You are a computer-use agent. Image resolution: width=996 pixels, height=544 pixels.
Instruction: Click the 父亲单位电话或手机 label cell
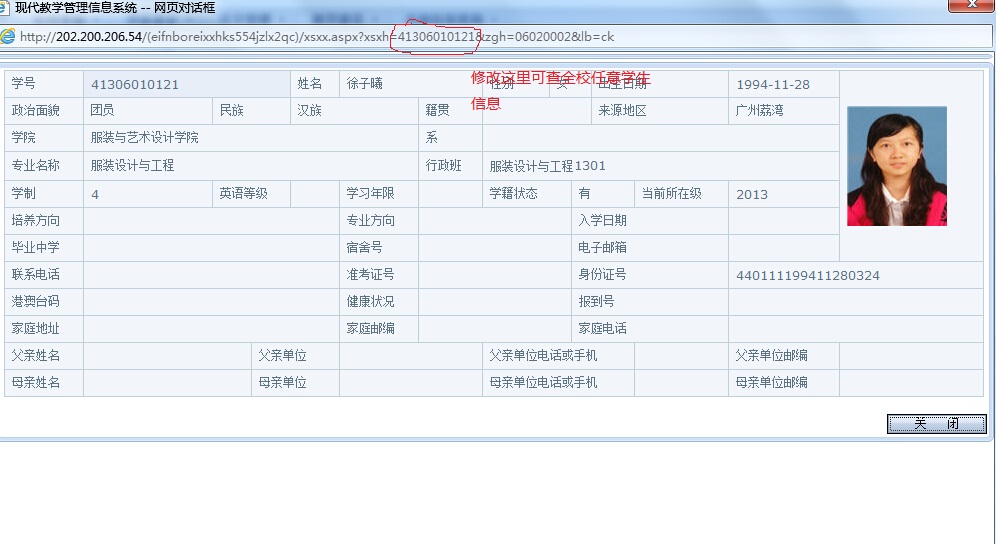tap(559, 356)
